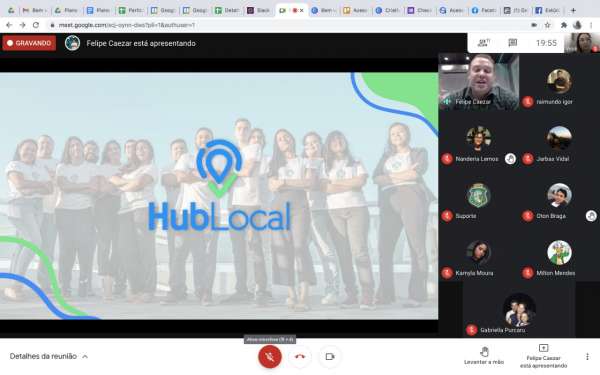Click raimundo igor's avatar
The image size is (600, 375).
[559, 81]
